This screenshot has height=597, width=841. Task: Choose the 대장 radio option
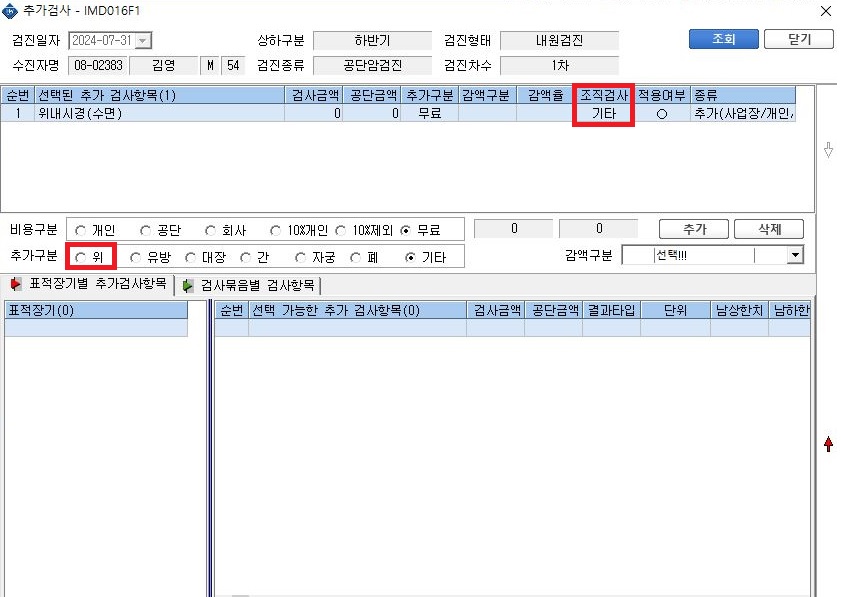click(x=190, y=258)
